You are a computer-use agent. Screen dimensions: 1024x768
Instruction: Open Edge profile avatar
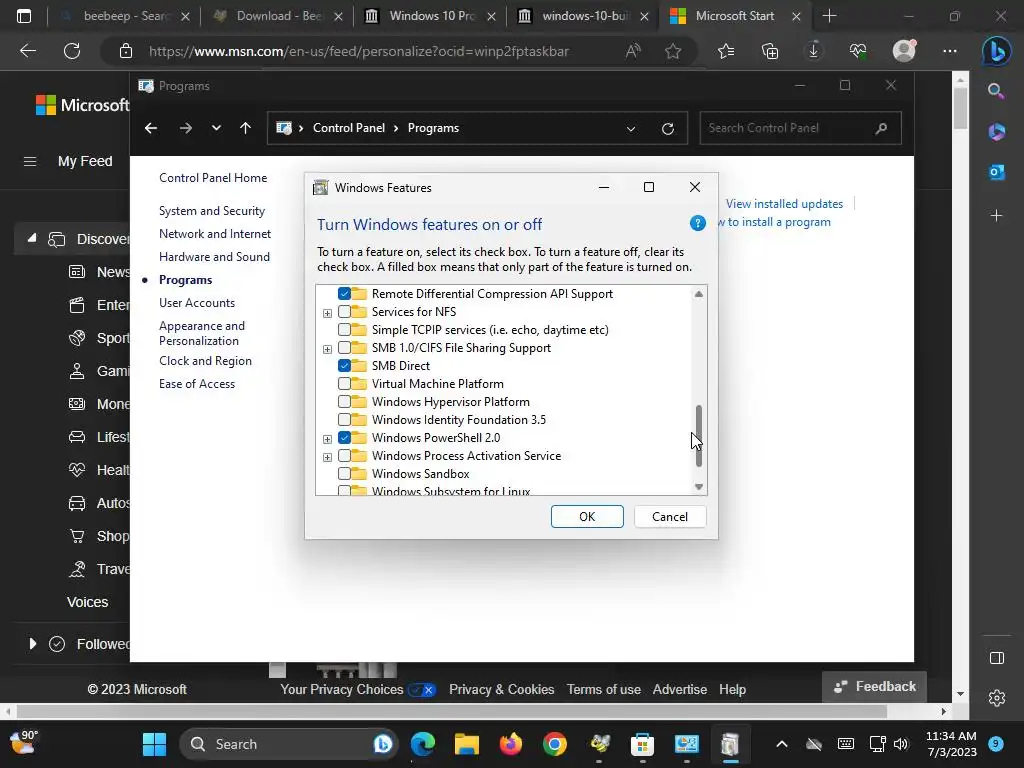pyautogui.click(x=904, y=51)
